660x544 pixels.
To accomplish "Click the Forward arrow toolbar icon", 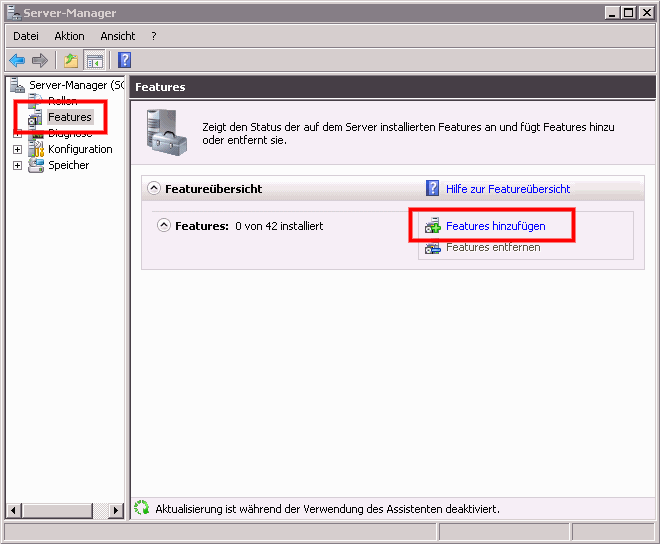I will [x=40, y=60].
